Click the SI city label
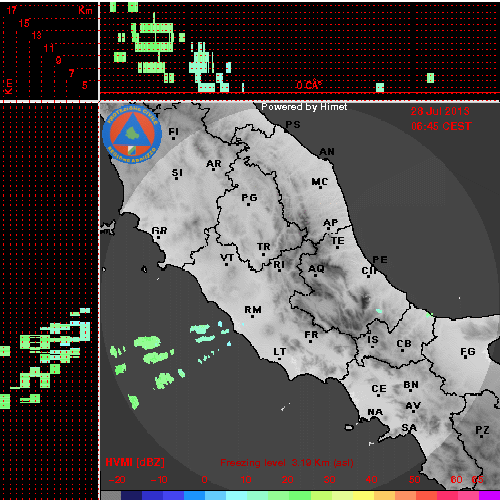 pos(177,173)
